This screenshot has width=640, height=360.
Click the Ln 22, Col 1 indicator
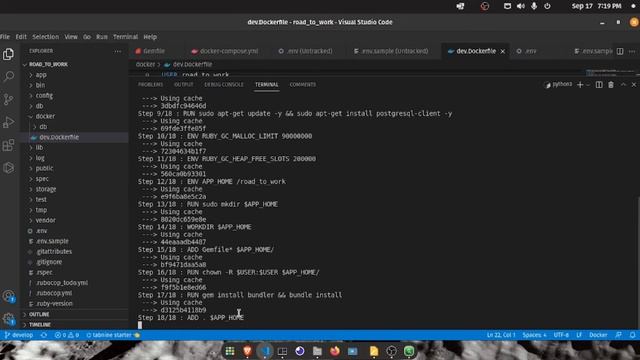pyautogui.click(x=501, y=335)
